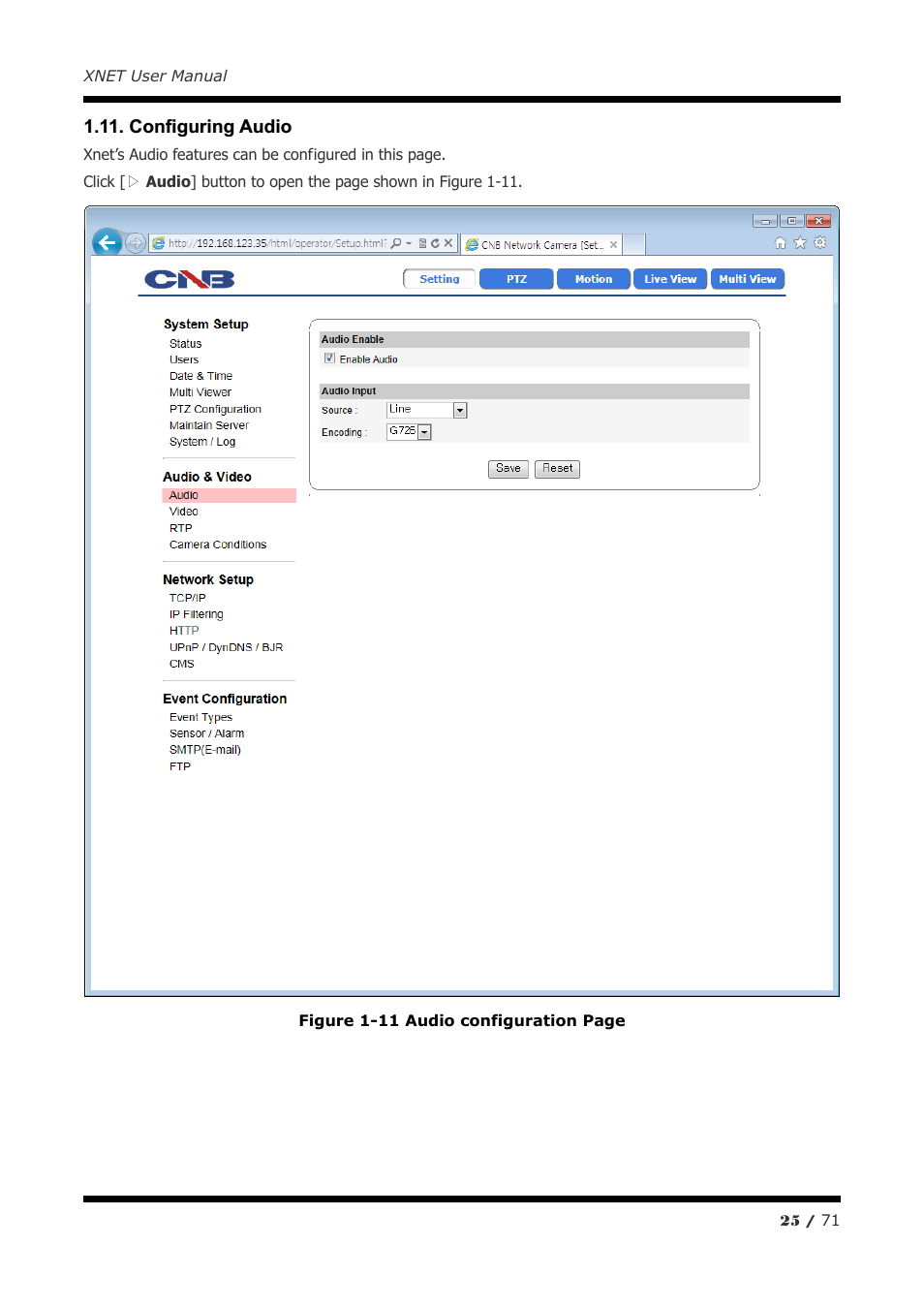Open the HTTP settings link

(184, 631)
